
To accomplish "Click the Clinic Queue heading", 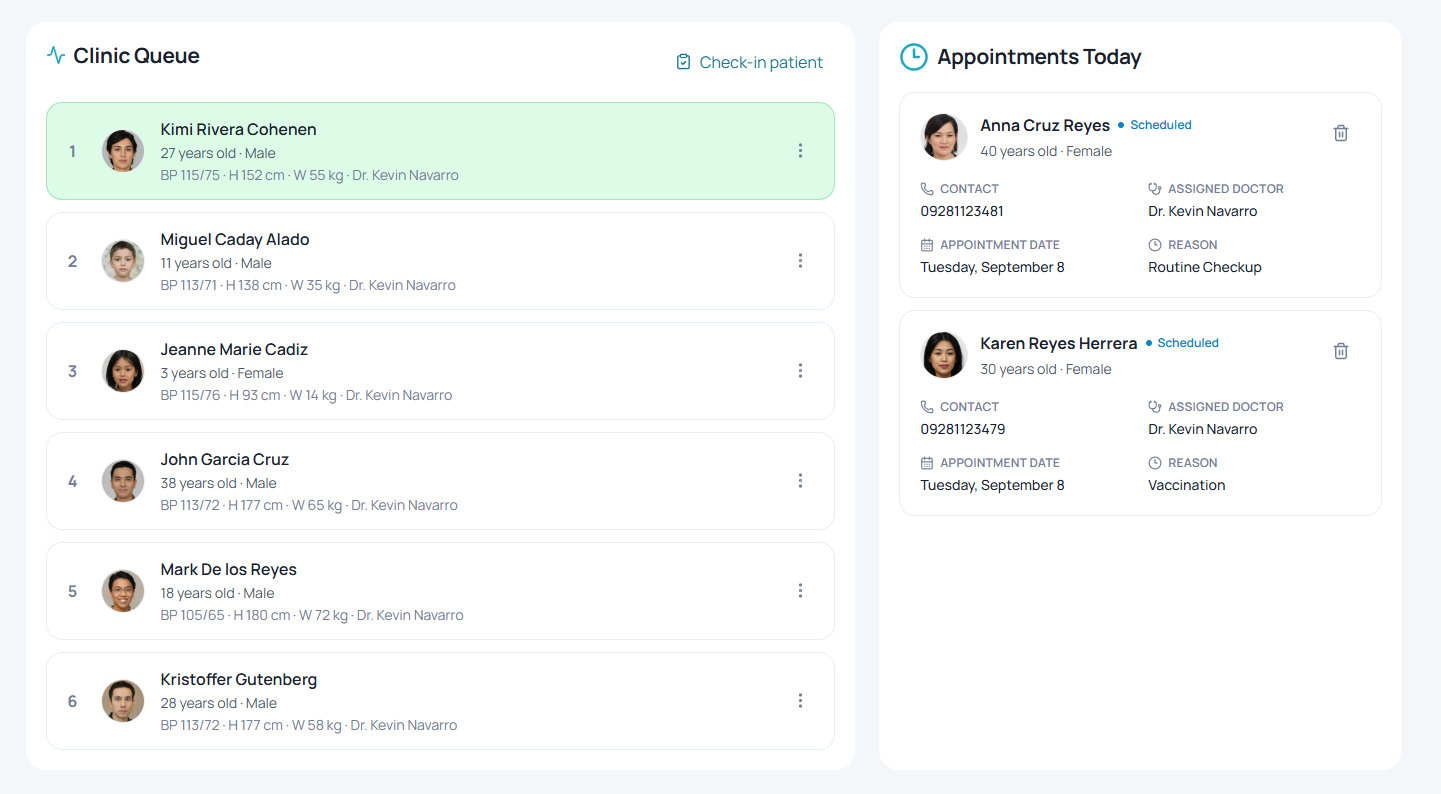I will click(136, 56).
